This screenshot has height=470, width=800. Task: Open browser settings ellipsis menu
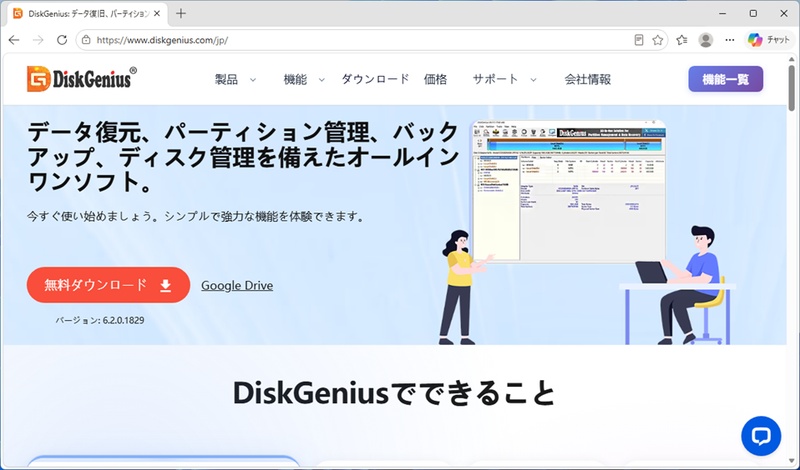pos(730,40)
